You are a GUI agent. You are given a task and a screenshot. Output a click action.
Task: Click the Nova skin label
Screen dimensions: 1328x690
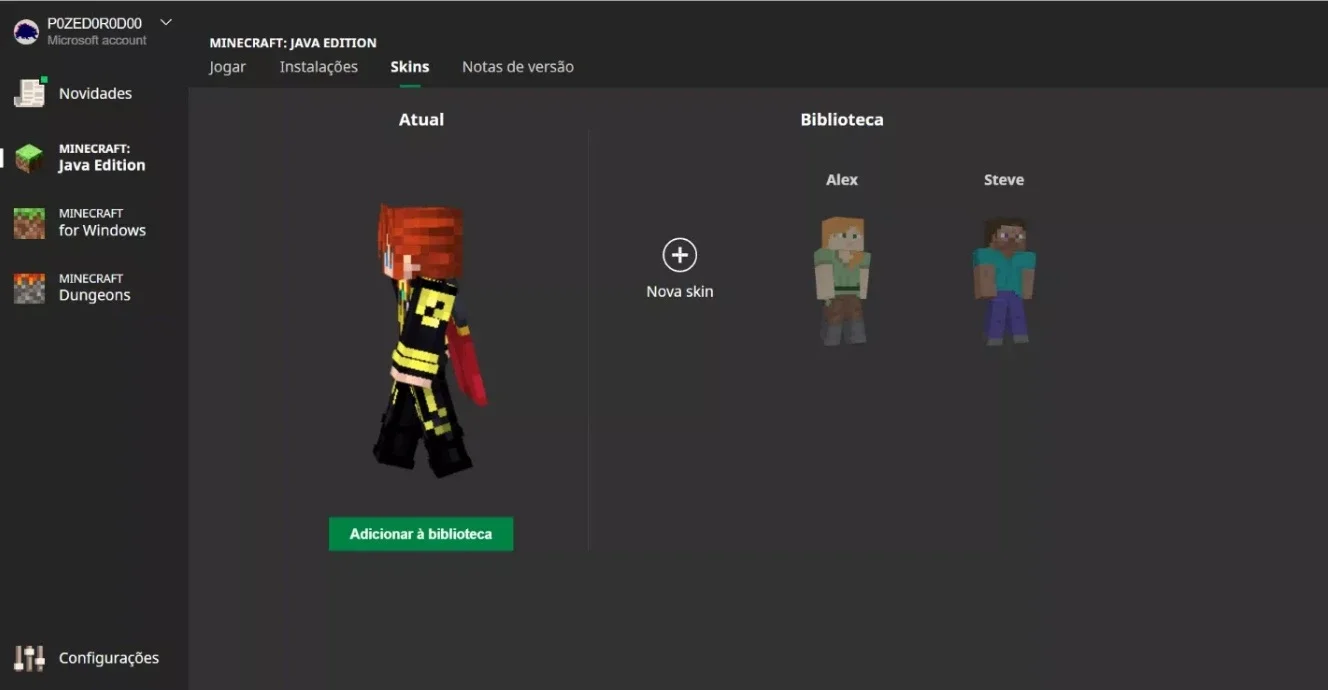[x=680, y=292]
